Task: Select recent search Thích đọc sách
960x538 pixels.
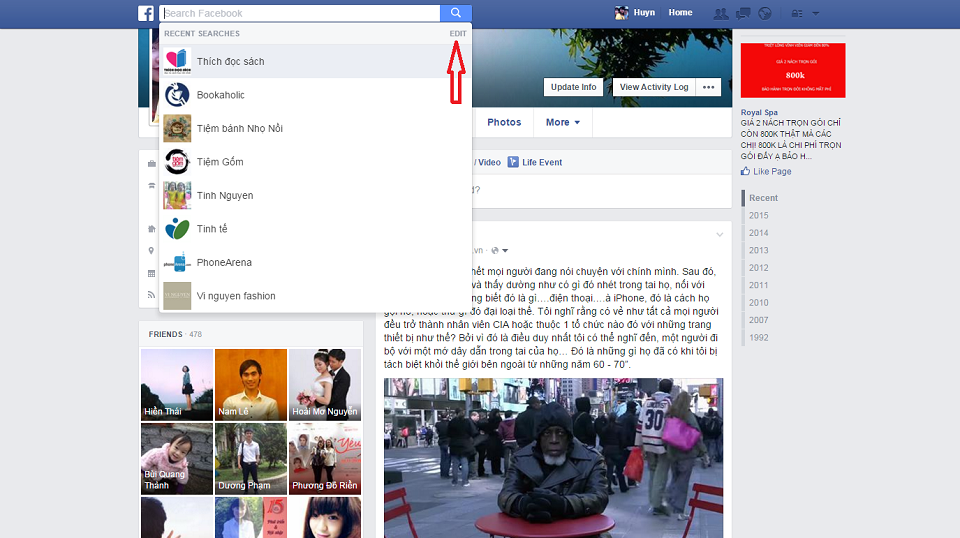Action: 315,61
